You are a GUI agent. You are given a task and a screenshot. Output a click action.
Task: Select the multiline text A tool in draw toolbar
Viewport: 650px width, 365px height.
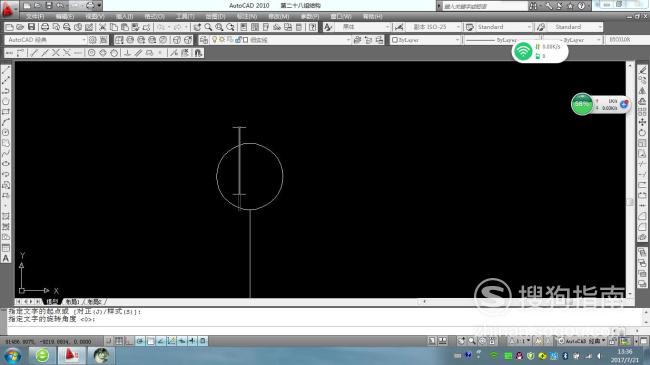pyautogui.click(x=6, y=258)
